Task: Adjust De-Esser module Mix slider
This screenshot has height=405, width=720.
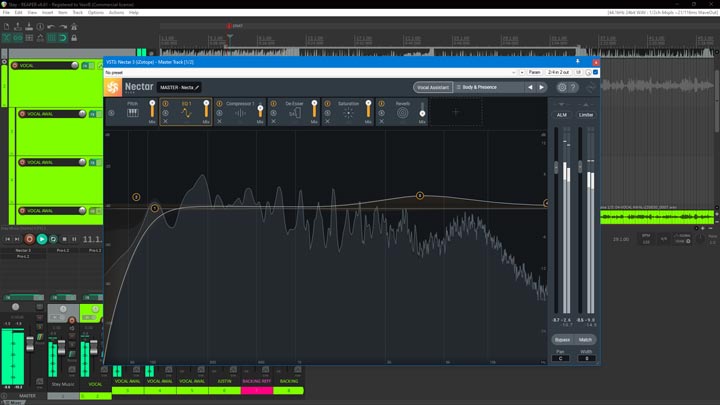Action: pyautogui.click(x=314, y=110)
